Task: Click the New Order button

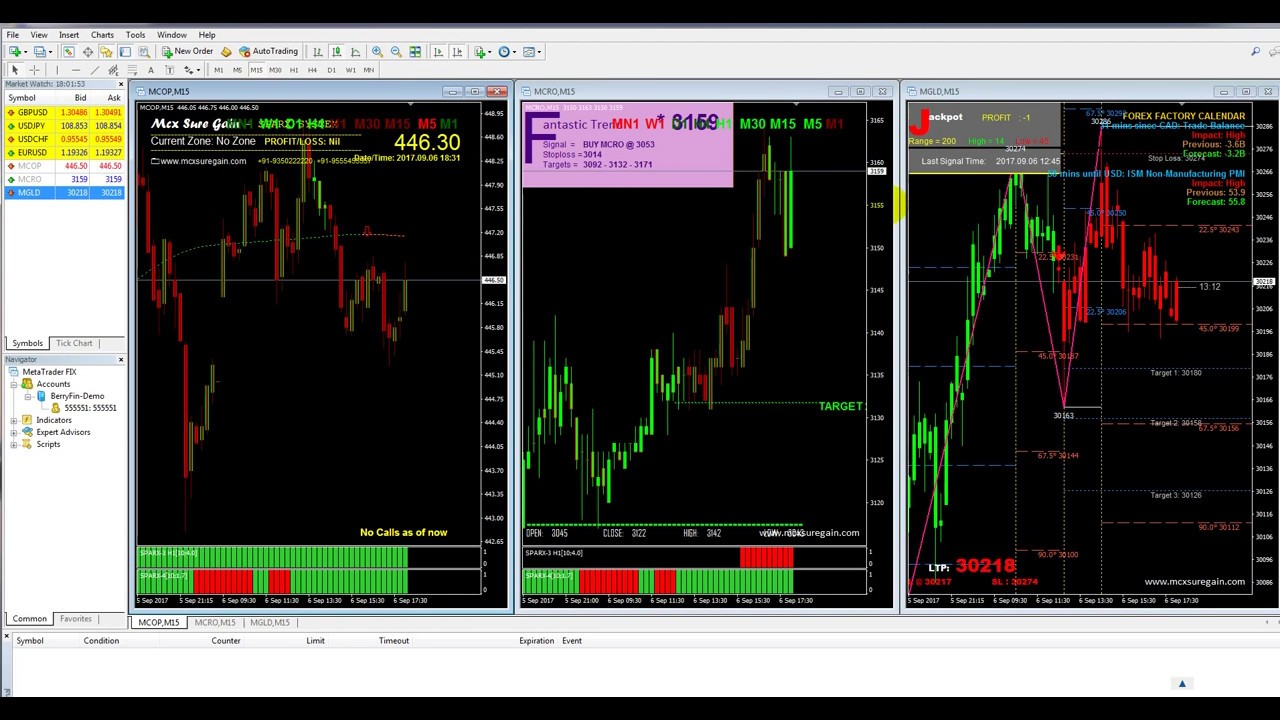Action: click(188, 51)
